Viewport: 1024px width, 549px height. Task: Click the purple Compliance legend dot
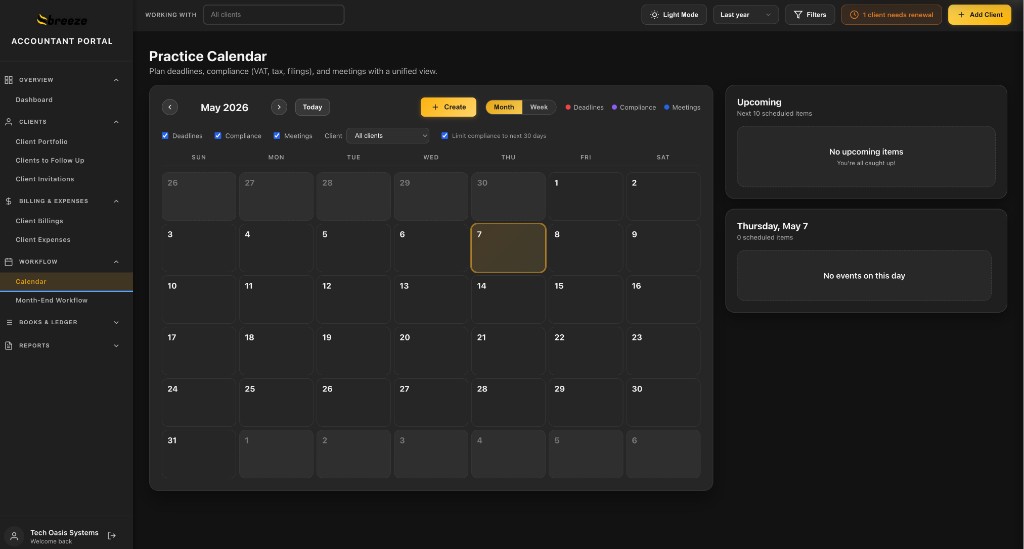615,107
